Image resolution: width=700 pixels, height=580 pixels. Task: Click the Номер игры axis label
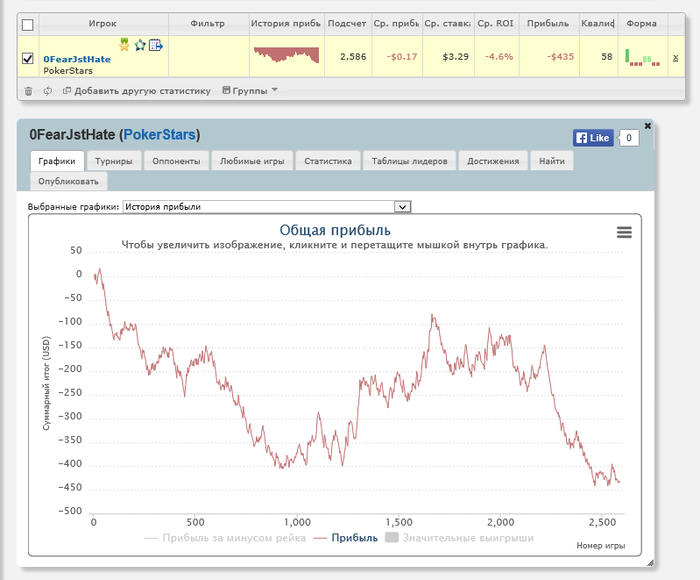pos(600,546)
